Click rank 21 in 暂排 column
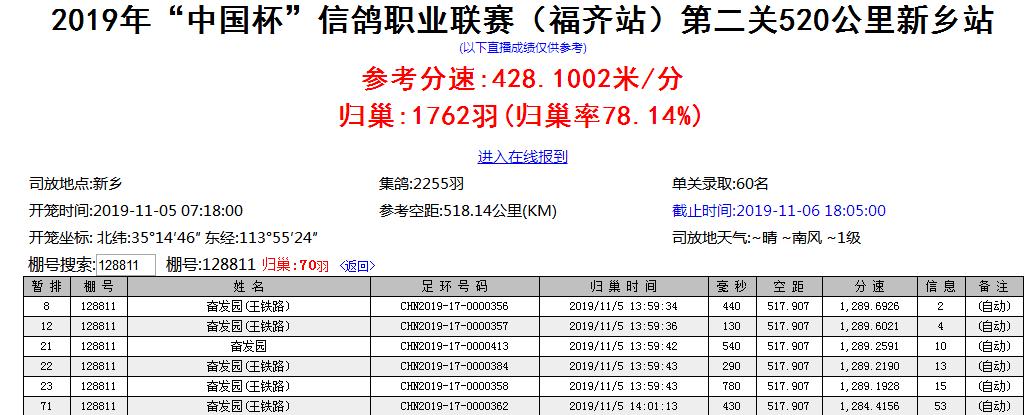 [x=46, y=346]
